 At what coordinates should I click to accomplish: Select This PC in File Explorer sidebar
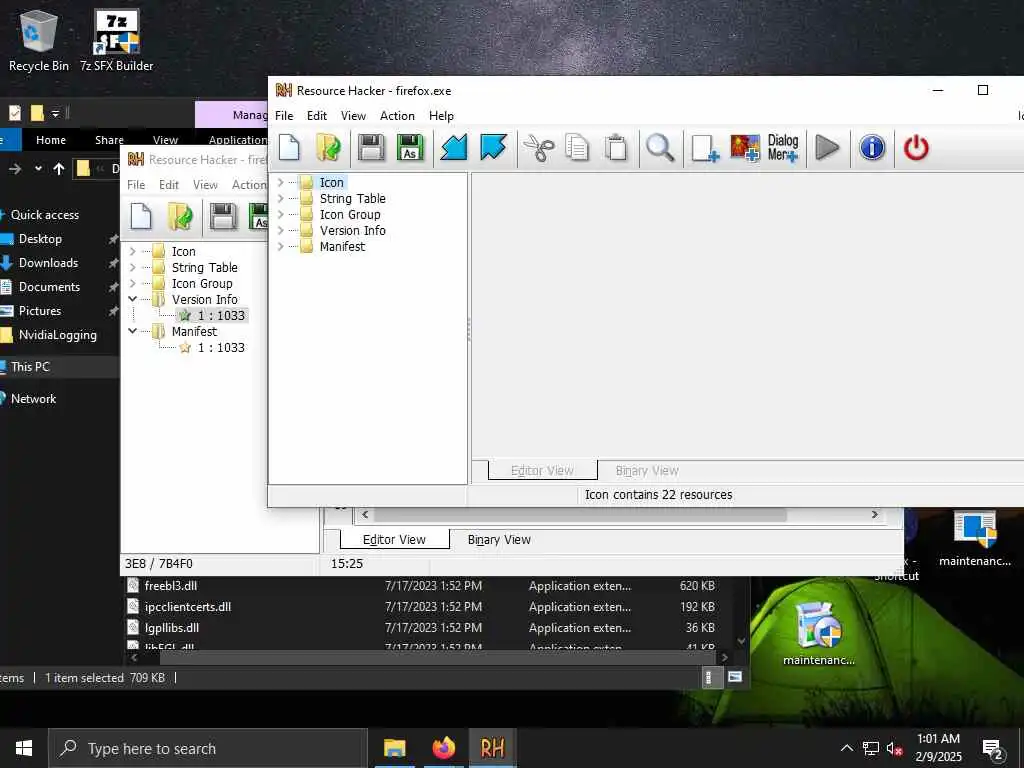coord(30,366)
